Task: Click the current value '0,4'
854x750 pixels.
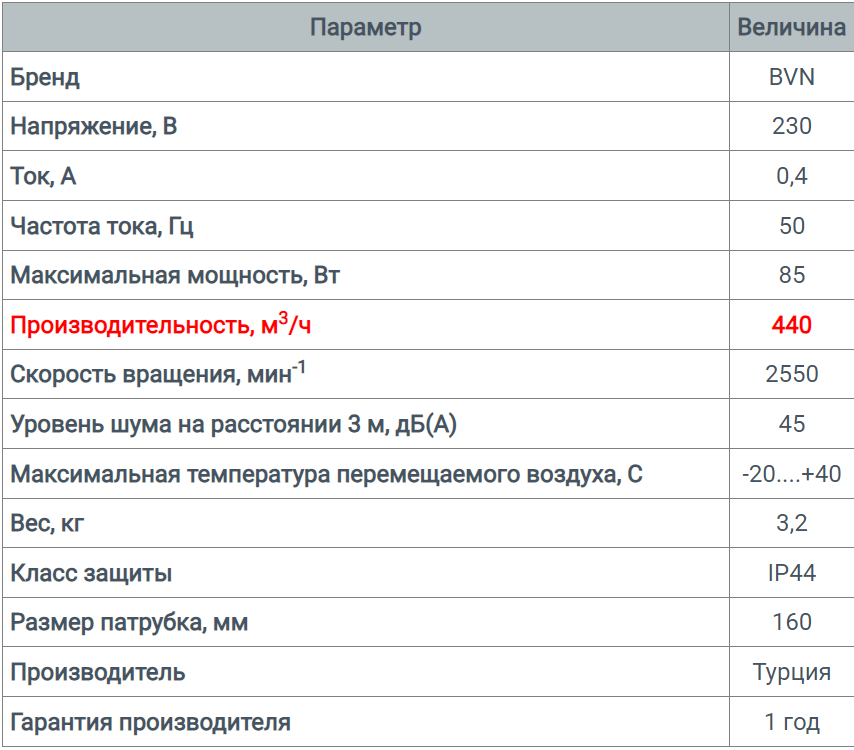Action: (791, 176)
